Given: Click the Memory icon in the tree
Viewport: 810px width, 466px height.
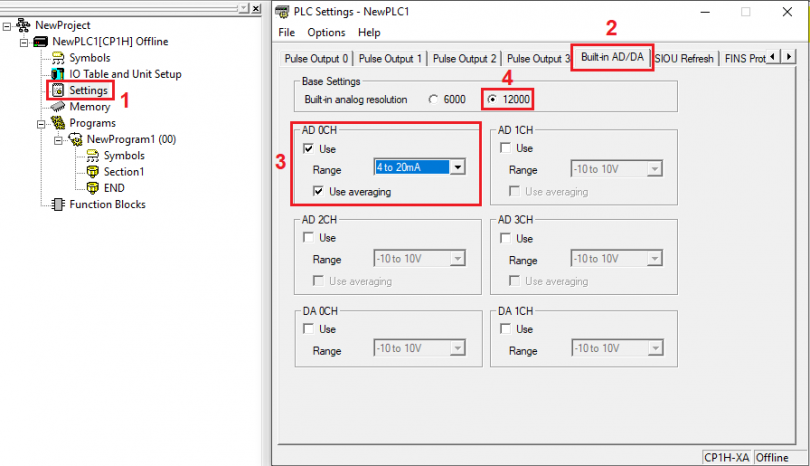Looking at the screenshot, I should tap(58, 107).
